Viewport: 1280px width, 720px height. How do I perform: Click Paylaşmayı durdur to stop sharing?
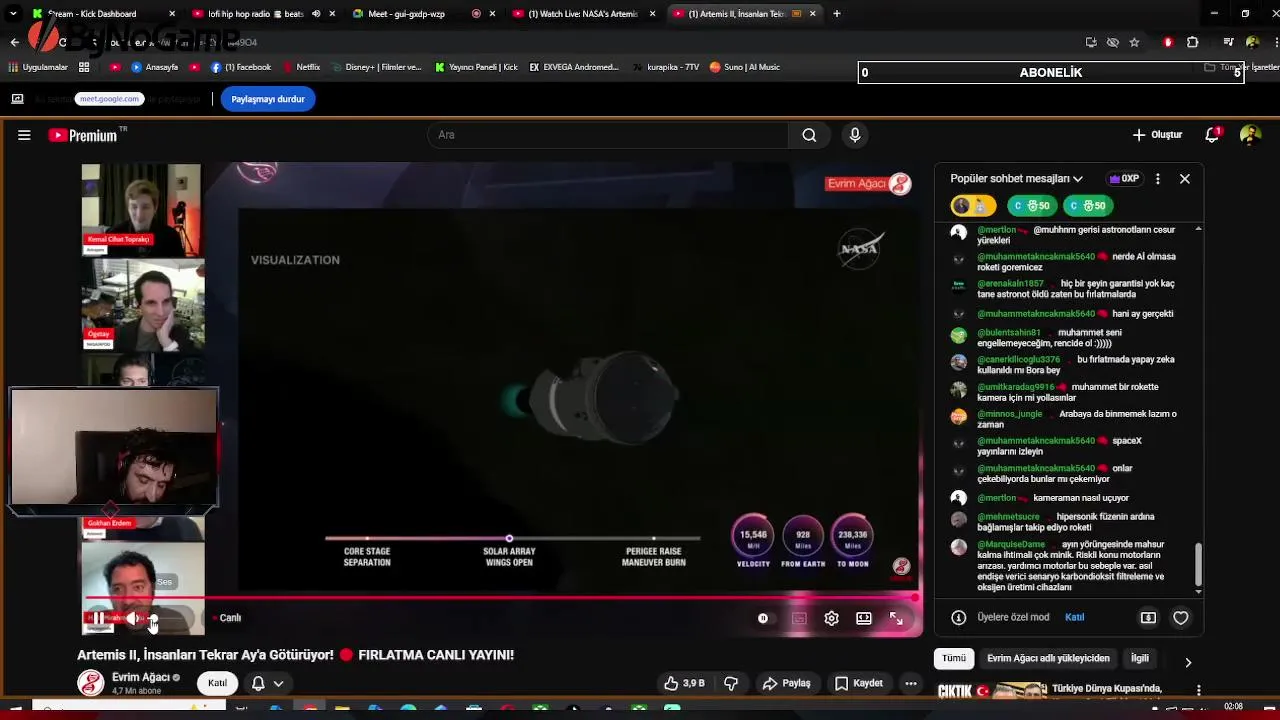(268, 99)
